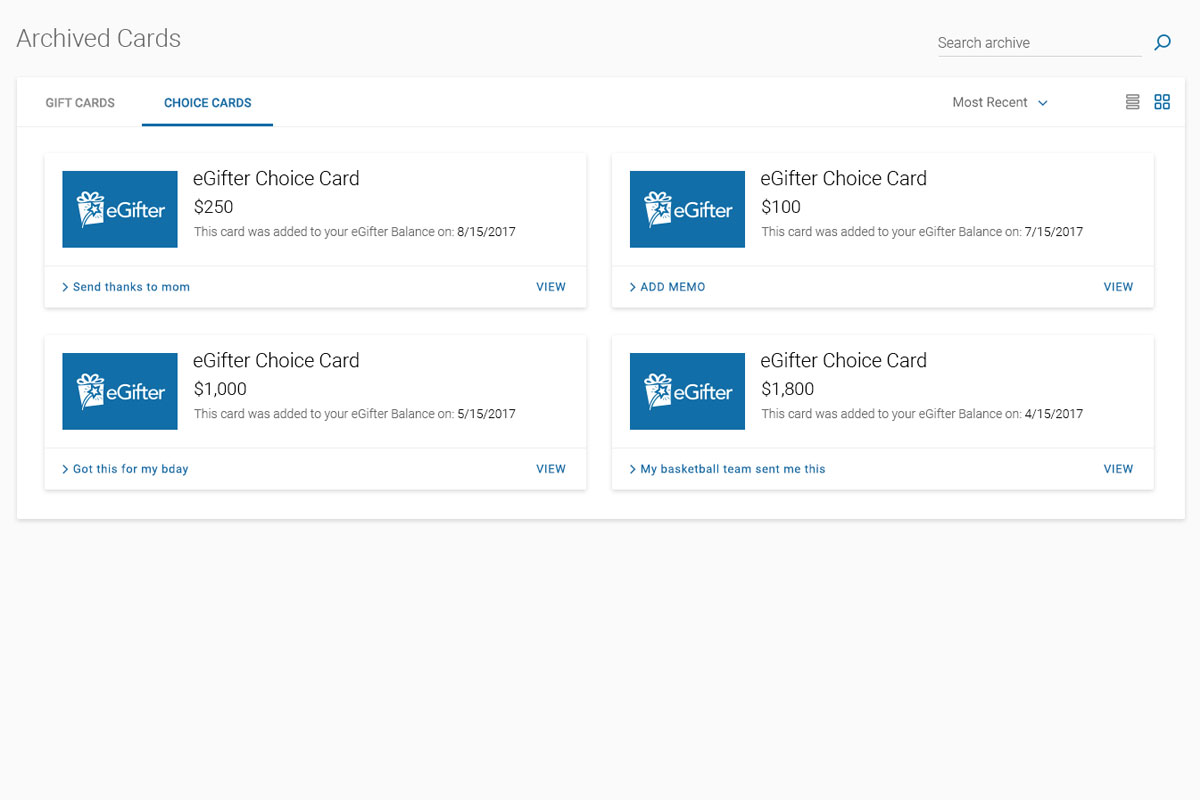Image resolution: width=1200 pixels, height=800 pixels.
Task: View the $250 Choice Card
Action: click(551, 287)
